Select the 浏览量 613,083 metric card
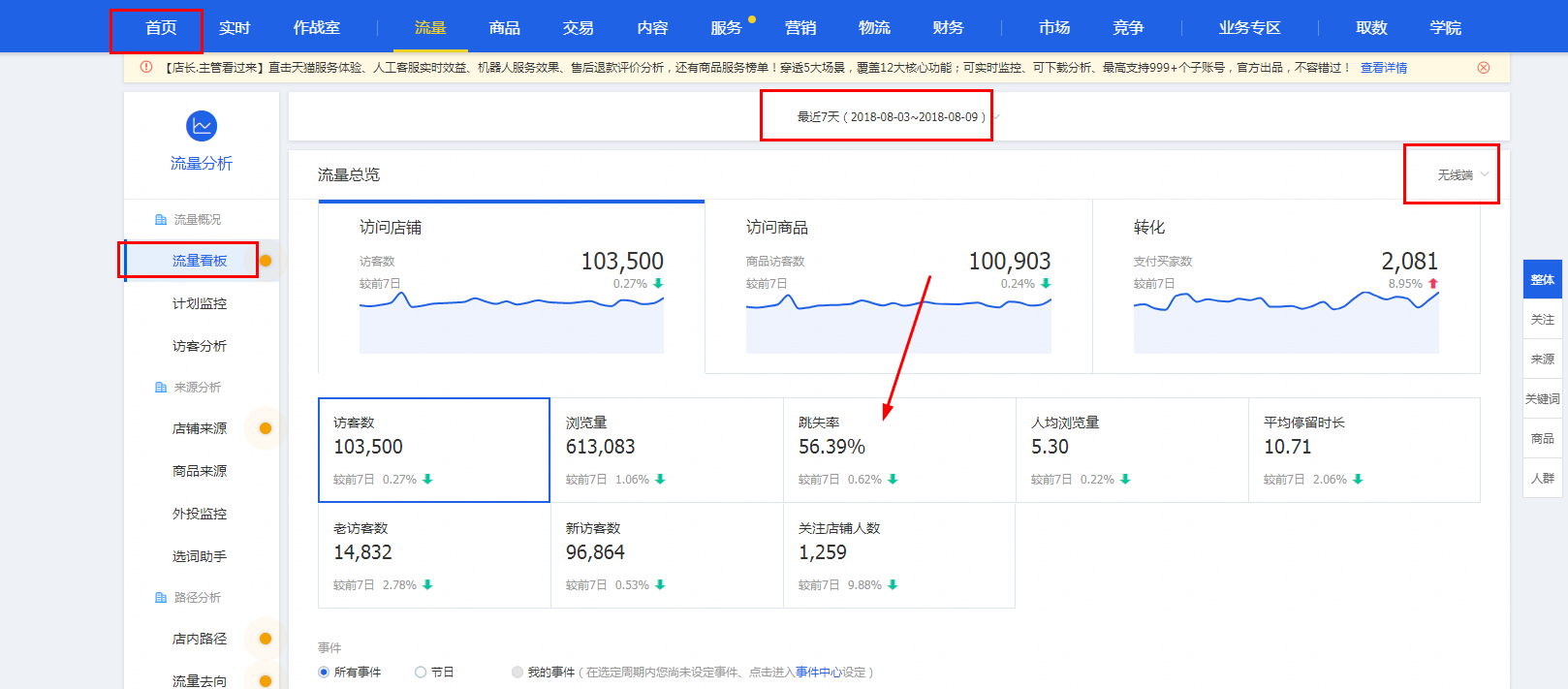 667,450
